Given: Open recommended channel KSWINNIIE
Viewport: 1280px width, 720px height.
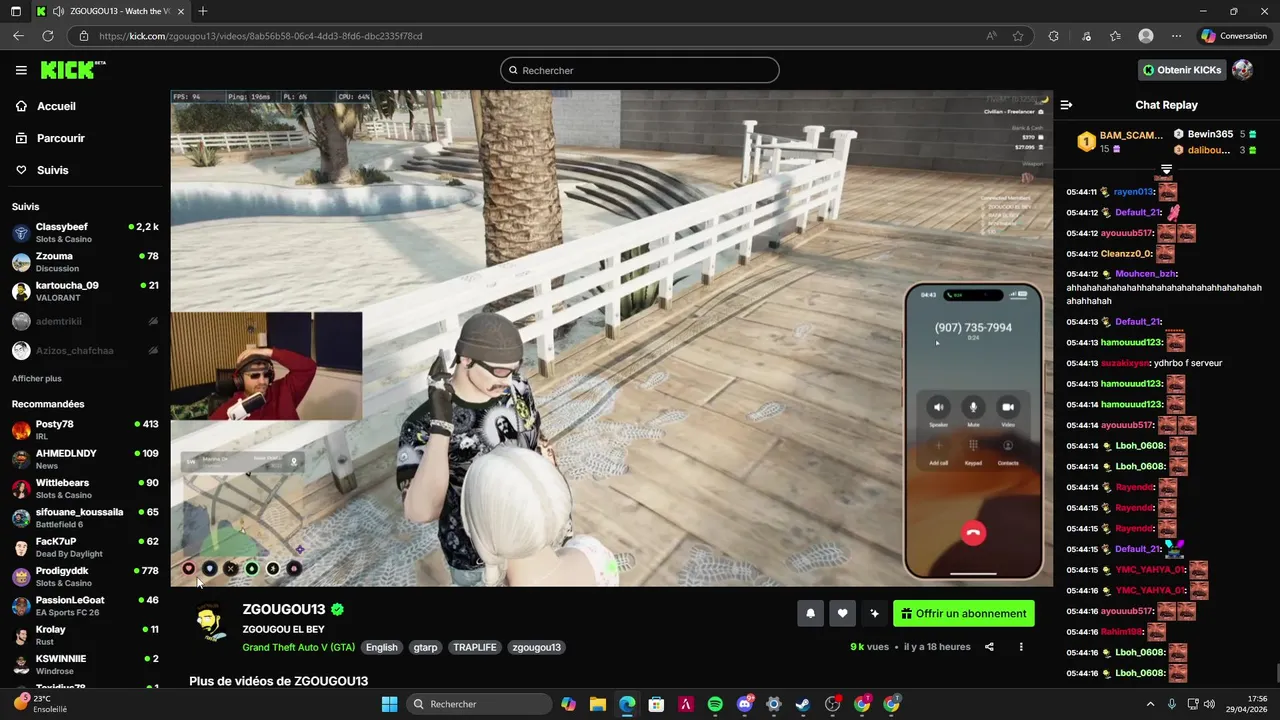Looking at the screenshot, I should [85, 664].
